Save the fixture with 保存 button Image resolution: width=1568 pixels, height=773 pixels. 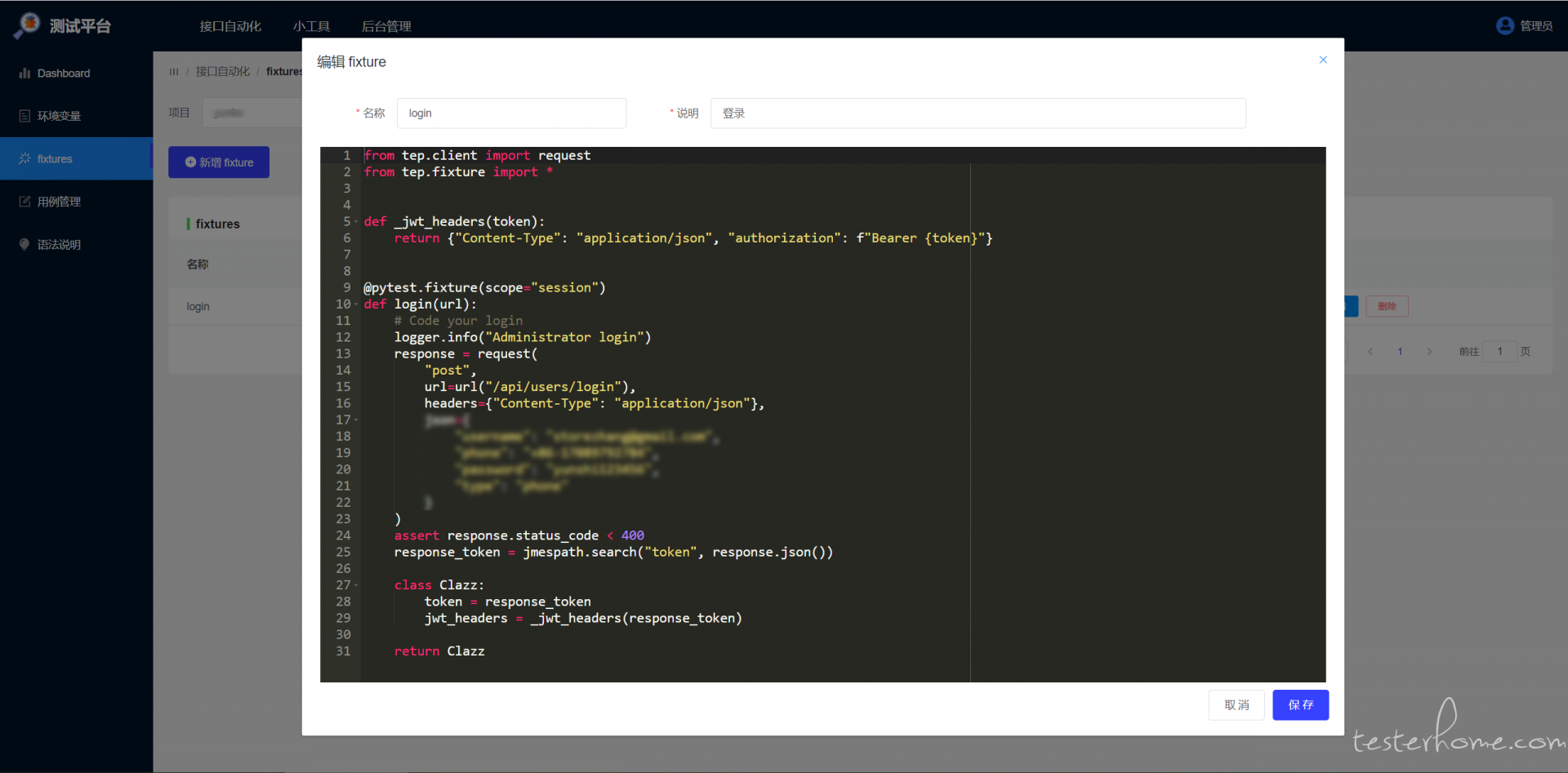tap(1300, 705)
